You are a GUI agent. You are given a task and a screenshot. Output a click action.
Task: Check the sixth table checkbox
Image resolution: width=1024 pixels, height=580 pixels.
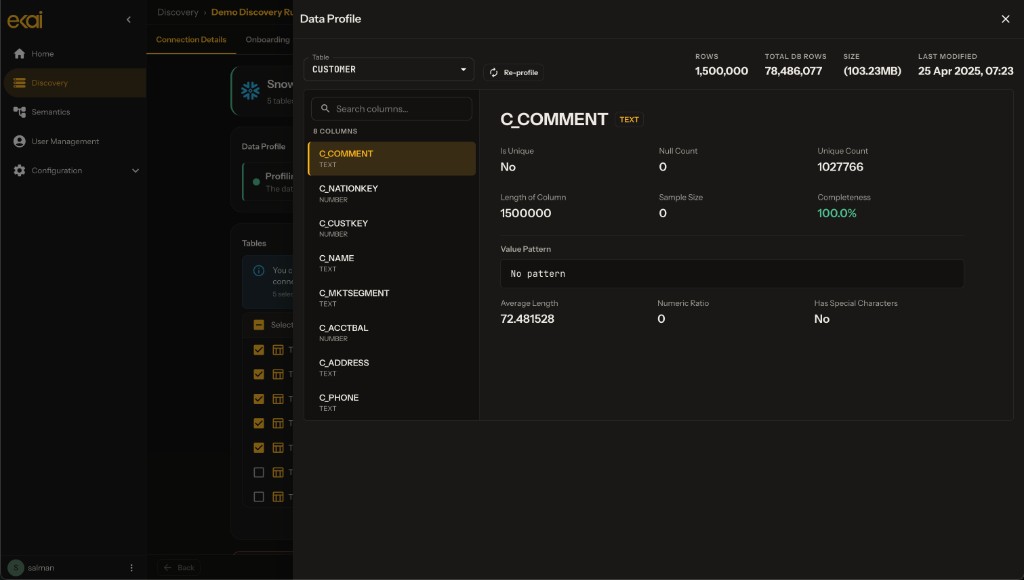click(x=259, y=472)
